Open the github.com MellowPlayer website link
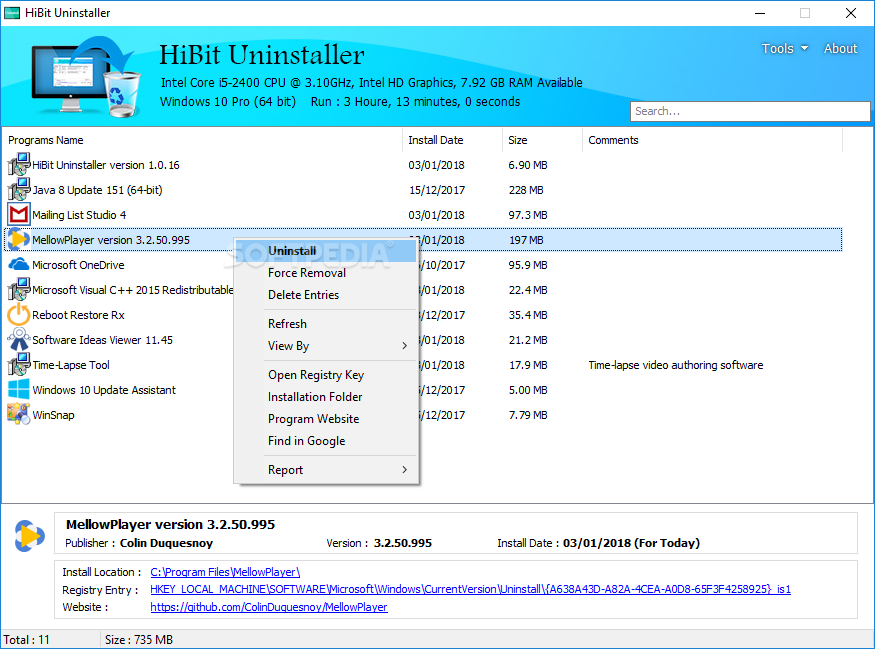This screenshot has height=649, width=875. (x=268, y=607)
